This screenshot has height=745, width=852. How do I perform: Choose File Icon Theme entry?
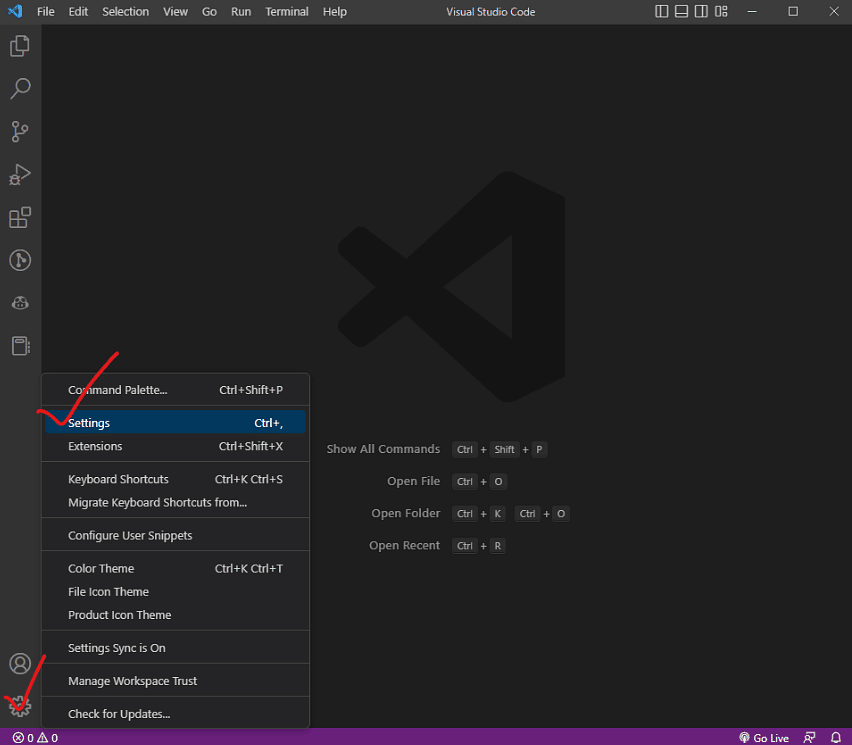(176, 592)
